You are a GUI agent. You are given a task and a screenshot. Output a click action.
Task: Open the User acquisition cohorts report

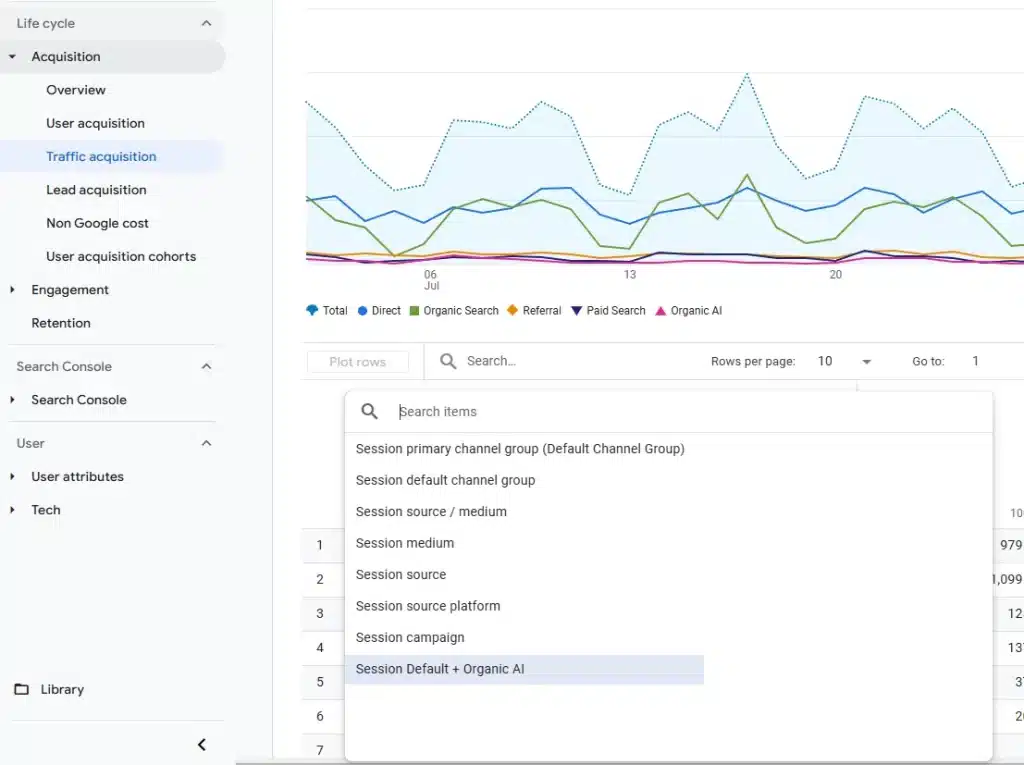120,256
